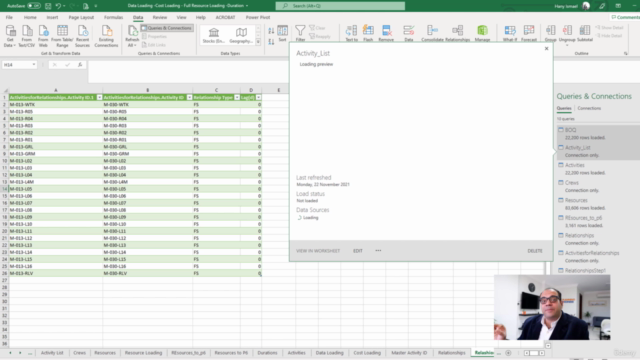Open filter dropdown on Lag column
This screenshot has height=360, width=640.
[x=258, y=98]
